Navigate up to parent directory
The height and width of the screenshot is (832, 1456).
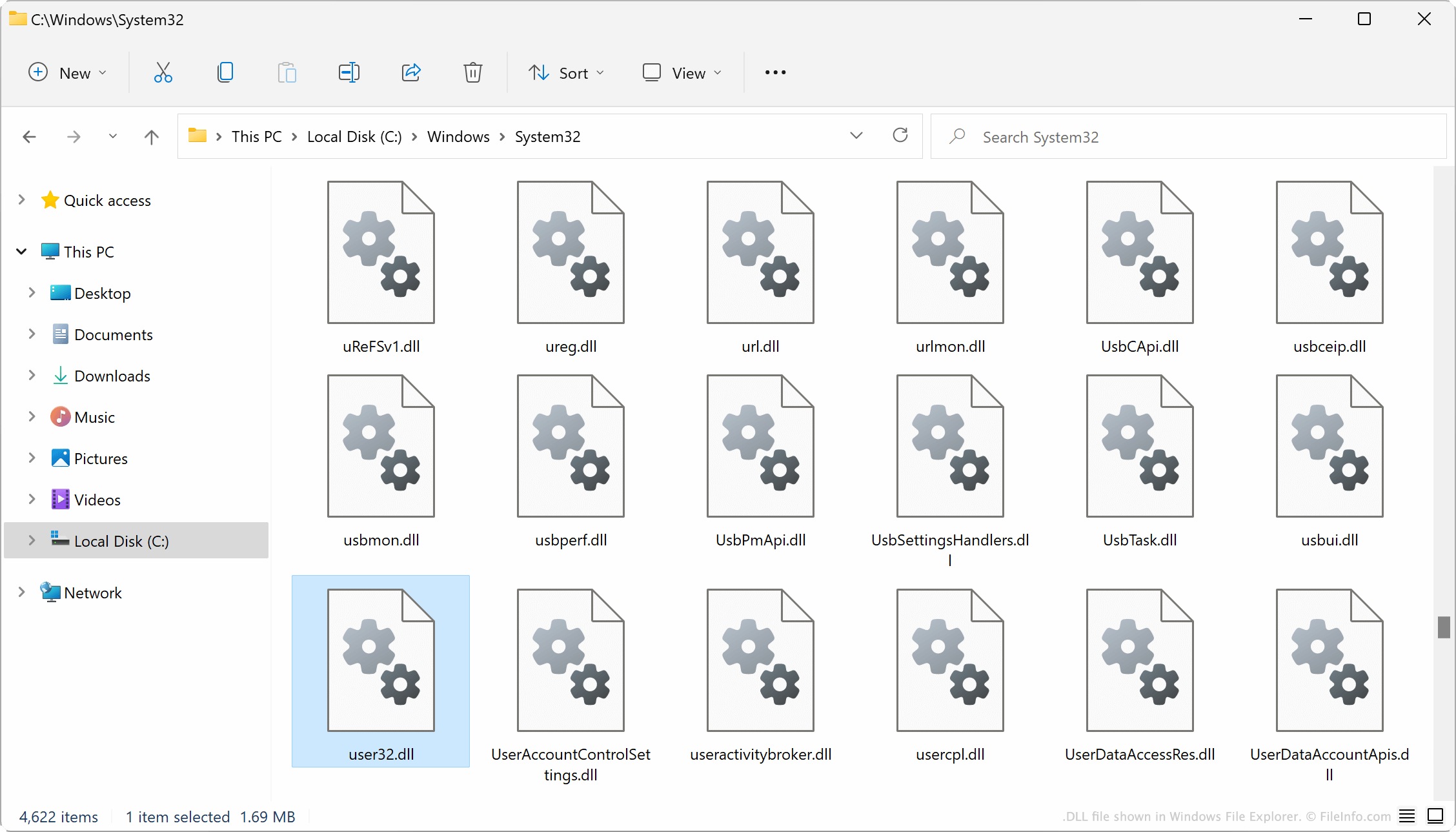[x=152, y=136]
